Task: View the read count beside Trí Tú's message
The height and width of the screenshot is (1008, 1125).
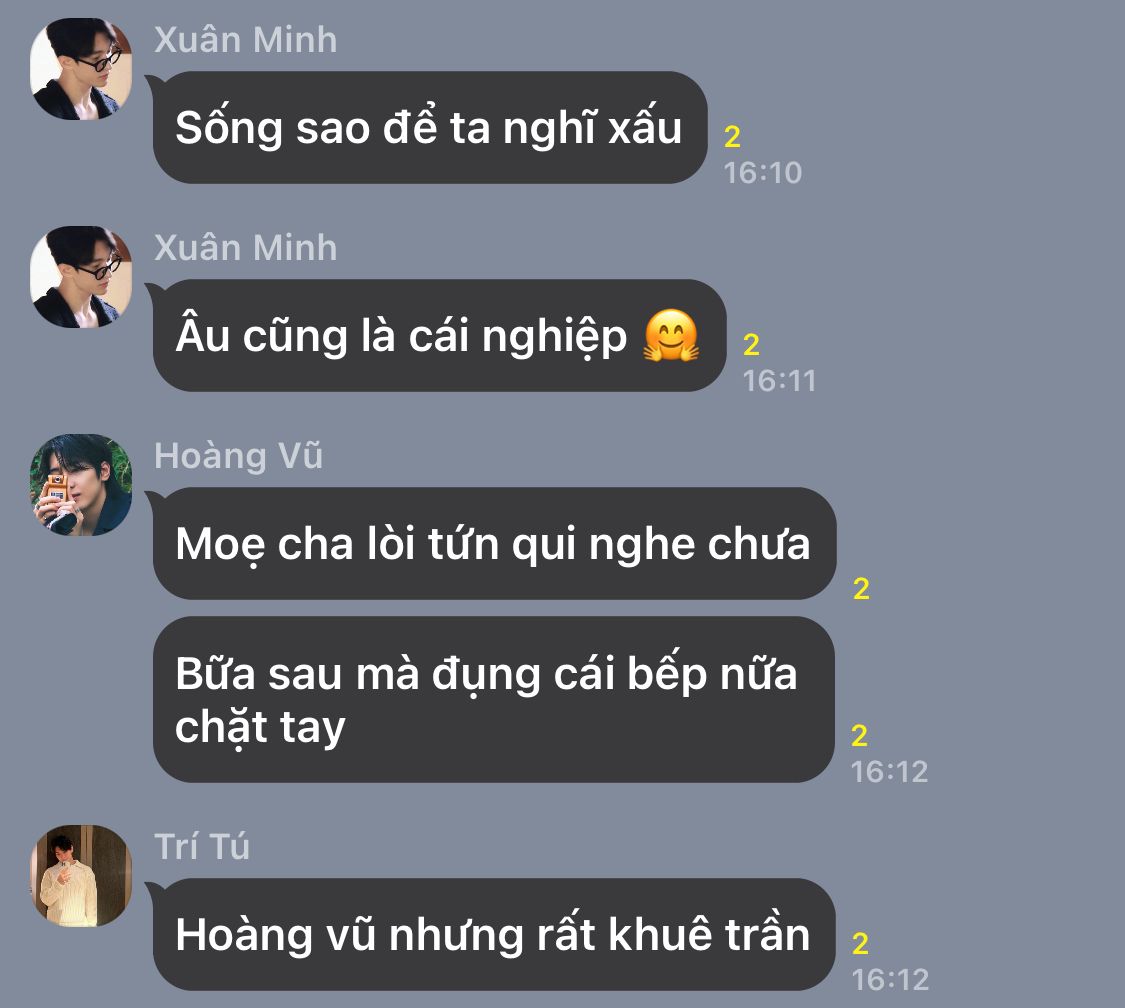Action: (x=860, y=943)
